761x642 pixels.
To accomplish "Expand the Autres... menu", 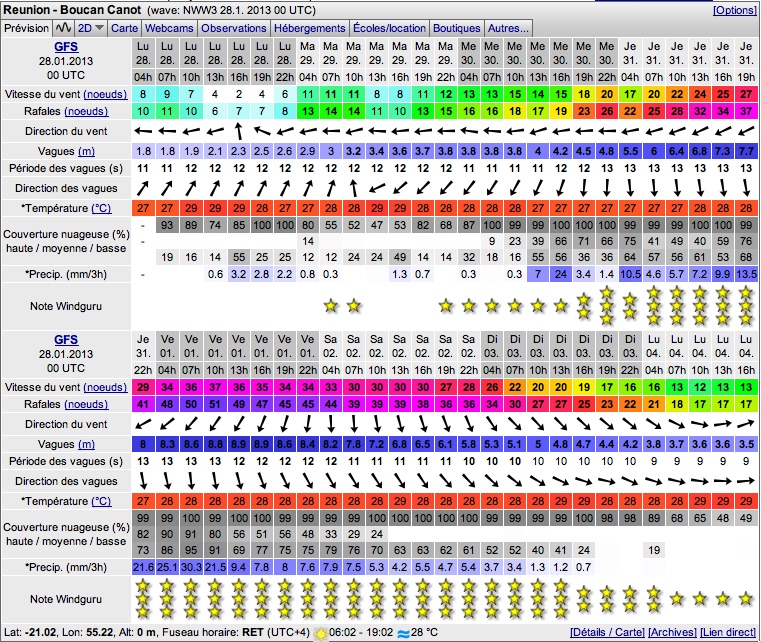I will pyautogui.click(x=510, y=29).
